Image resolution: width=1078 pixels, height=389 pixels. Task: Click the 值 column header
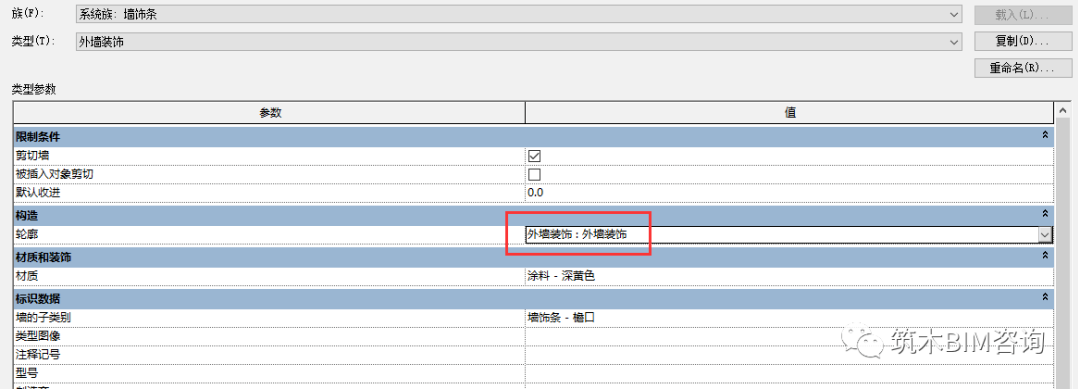pyautogui.click(x=790, y=113)
